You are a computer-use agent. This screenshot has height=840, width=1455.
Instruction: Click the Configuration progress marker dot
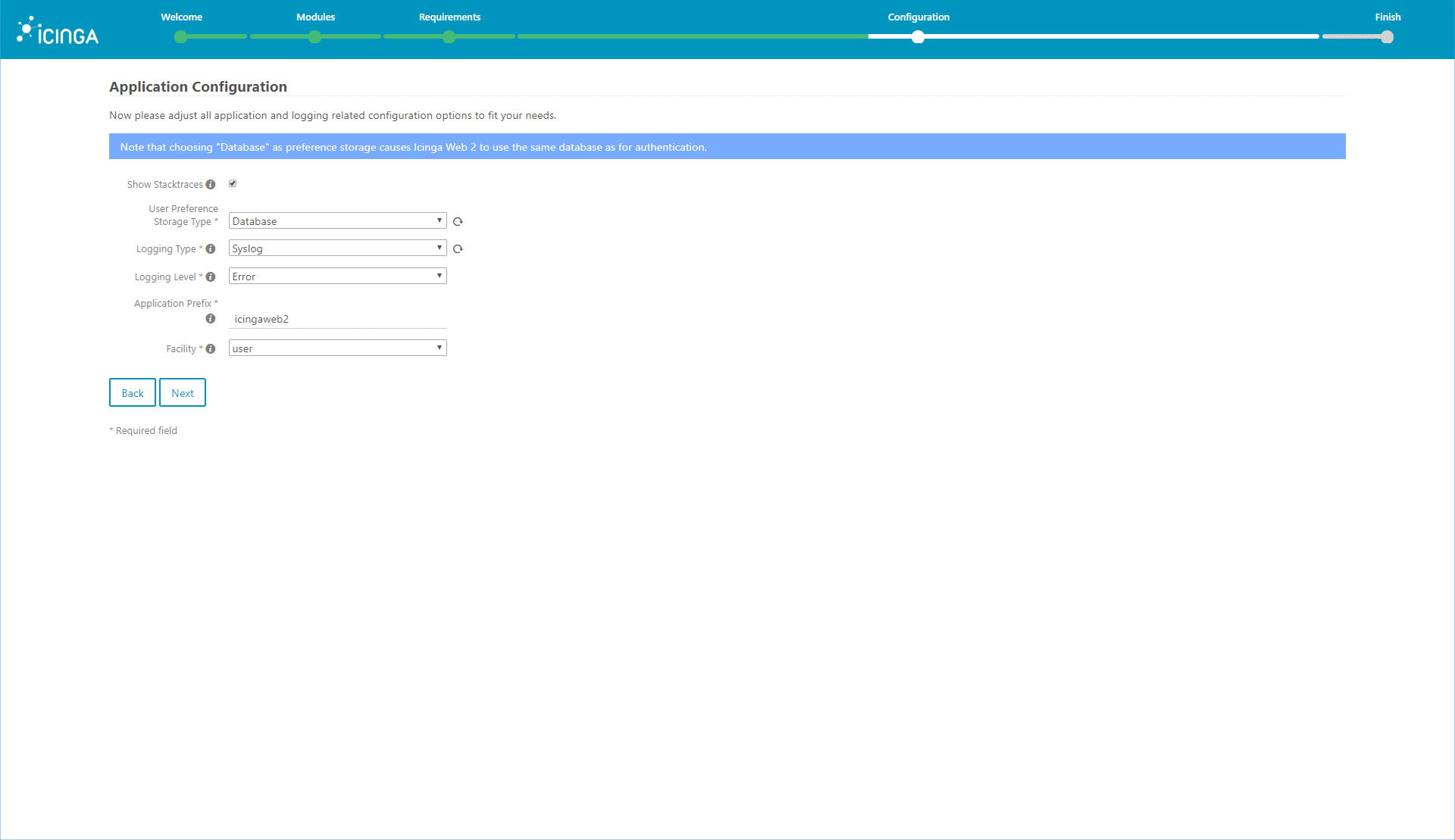click(918, 37)
